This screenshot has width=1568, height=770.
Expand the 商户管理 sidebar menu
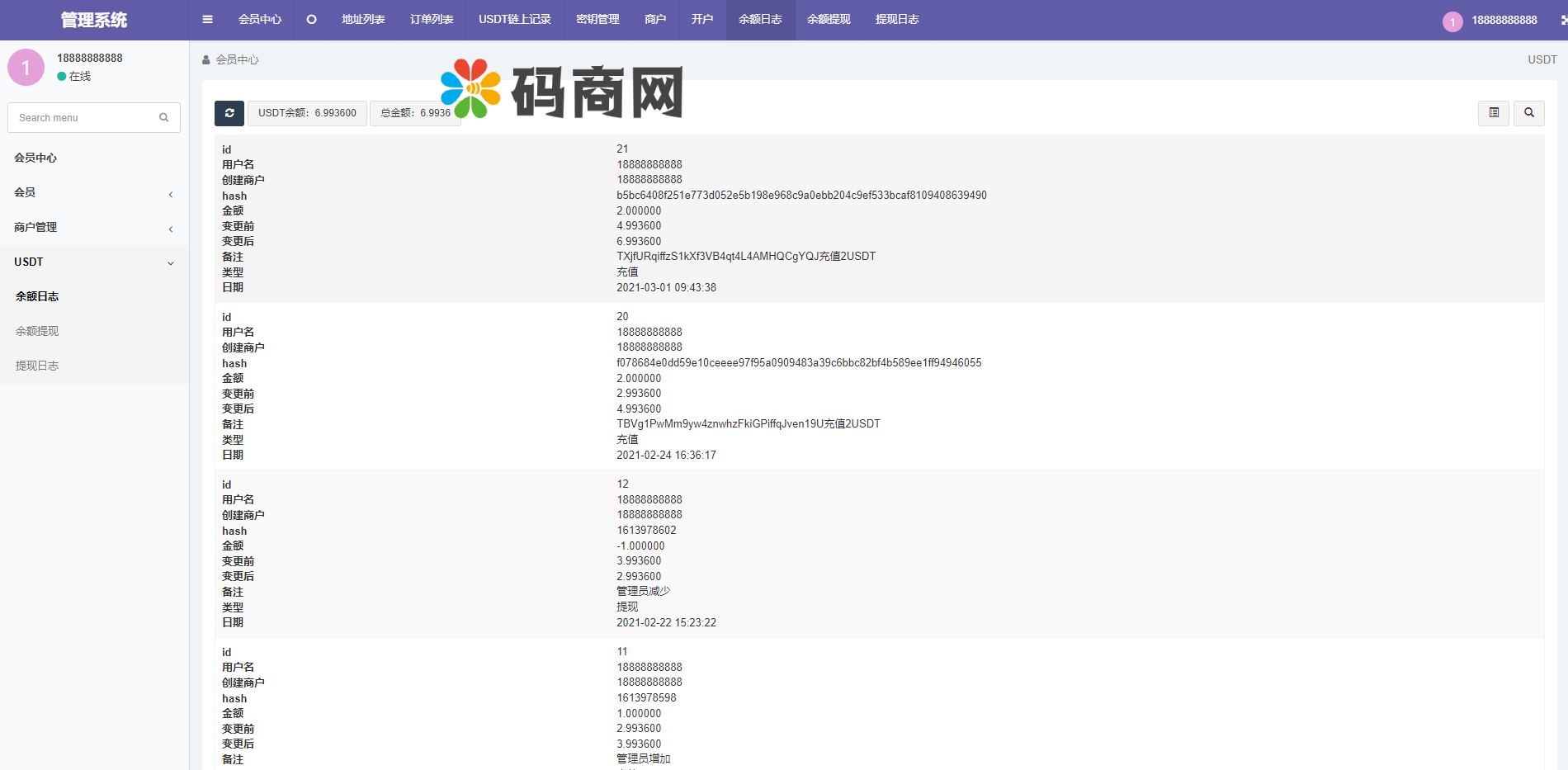coord(94,228)
